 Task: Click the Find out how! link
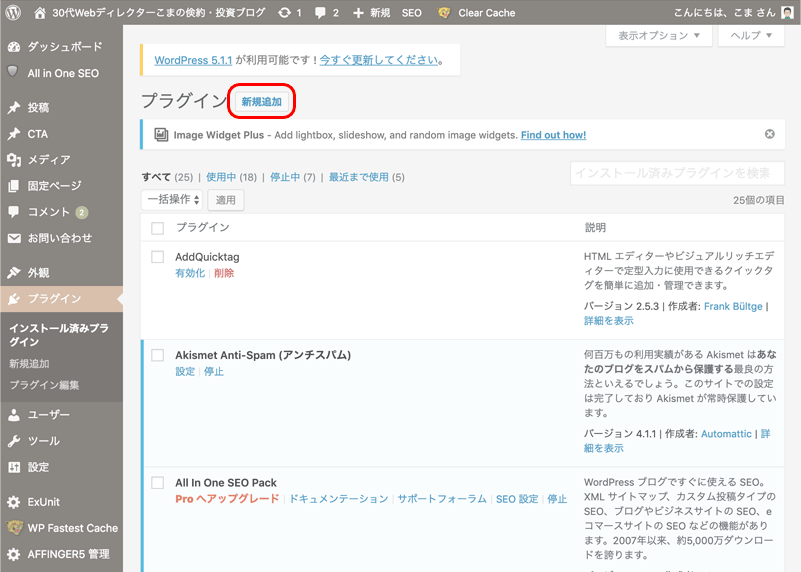coord(553,135)
